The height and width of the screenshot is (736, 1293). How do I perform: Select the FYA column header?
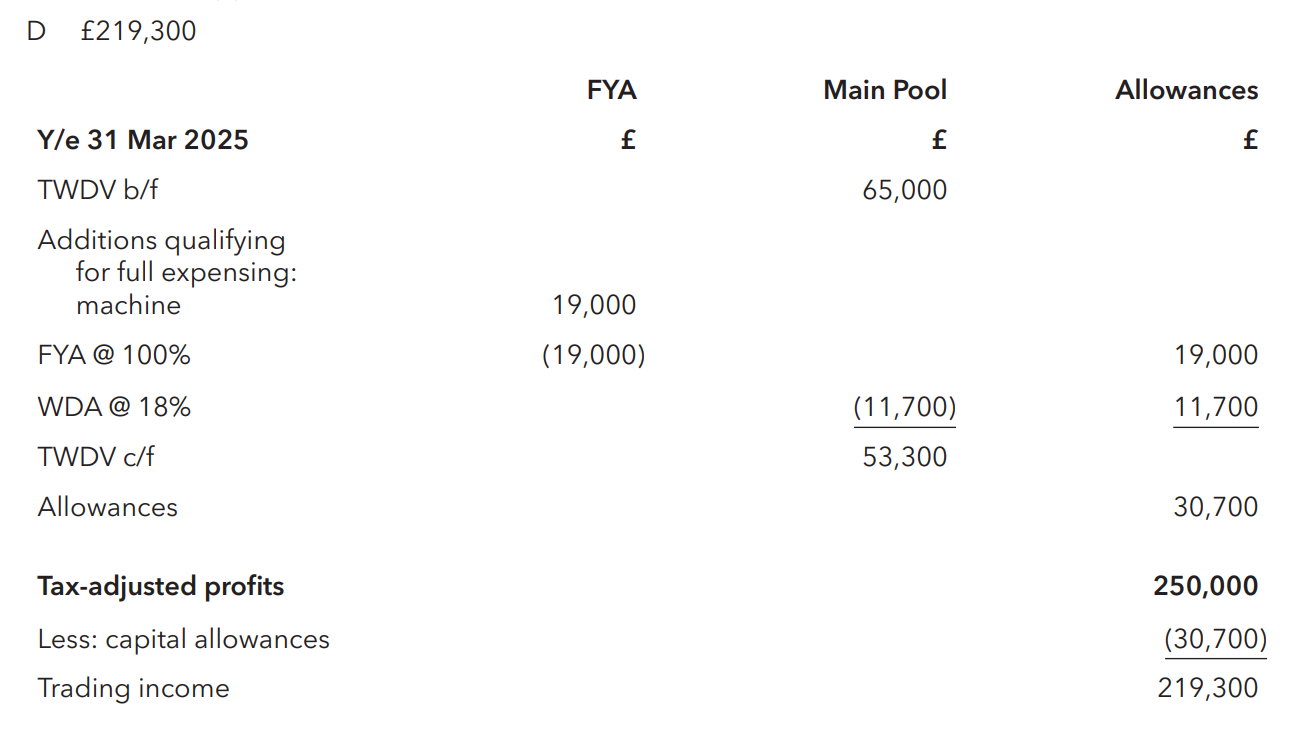click(x=611, y=90)
